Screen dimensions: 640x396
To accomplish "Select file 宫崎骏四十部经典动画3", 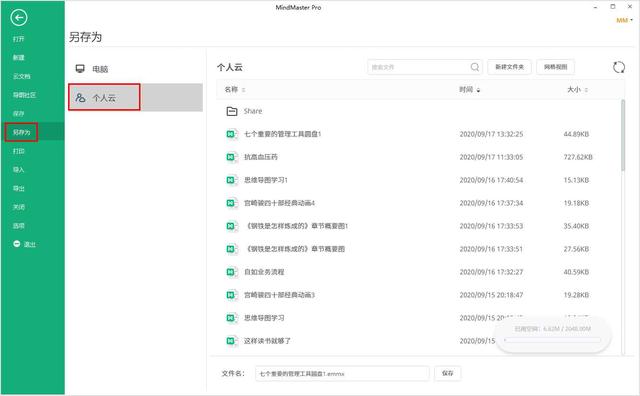I will 279,295.
